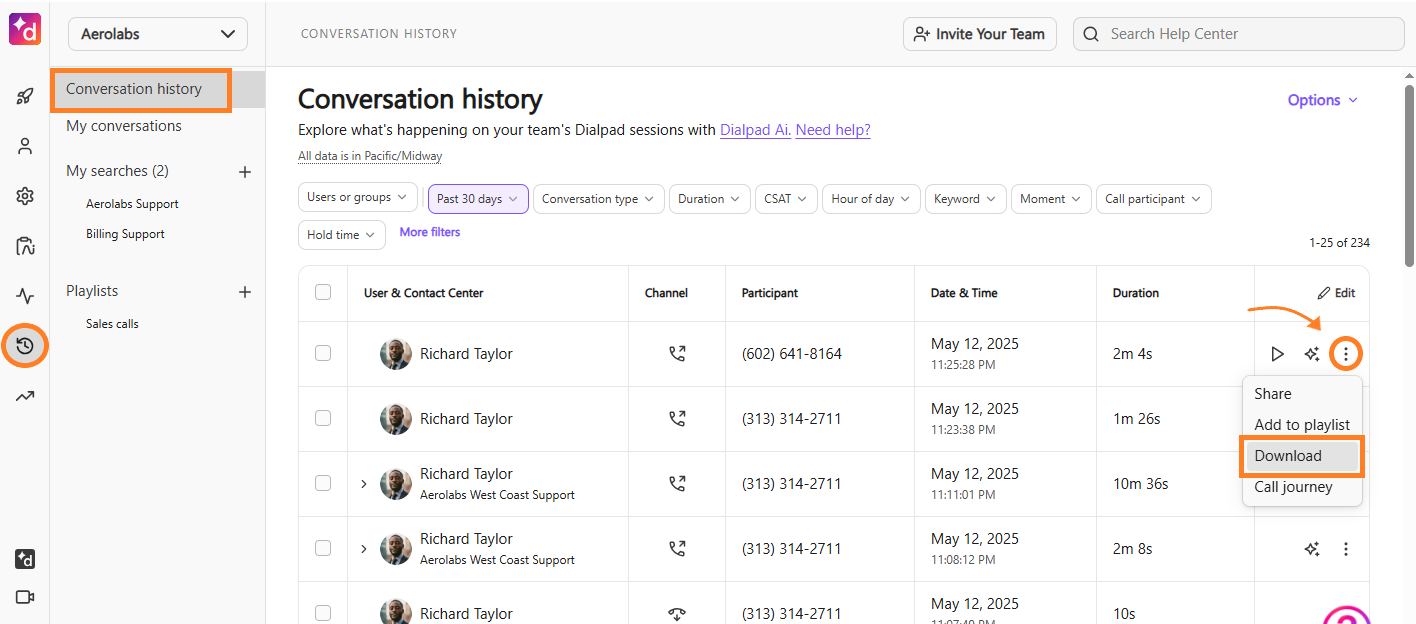Viewport: 1416px width, 624px height.
Task: Open the analytics trend arrow icon
Action: point(25,396)
